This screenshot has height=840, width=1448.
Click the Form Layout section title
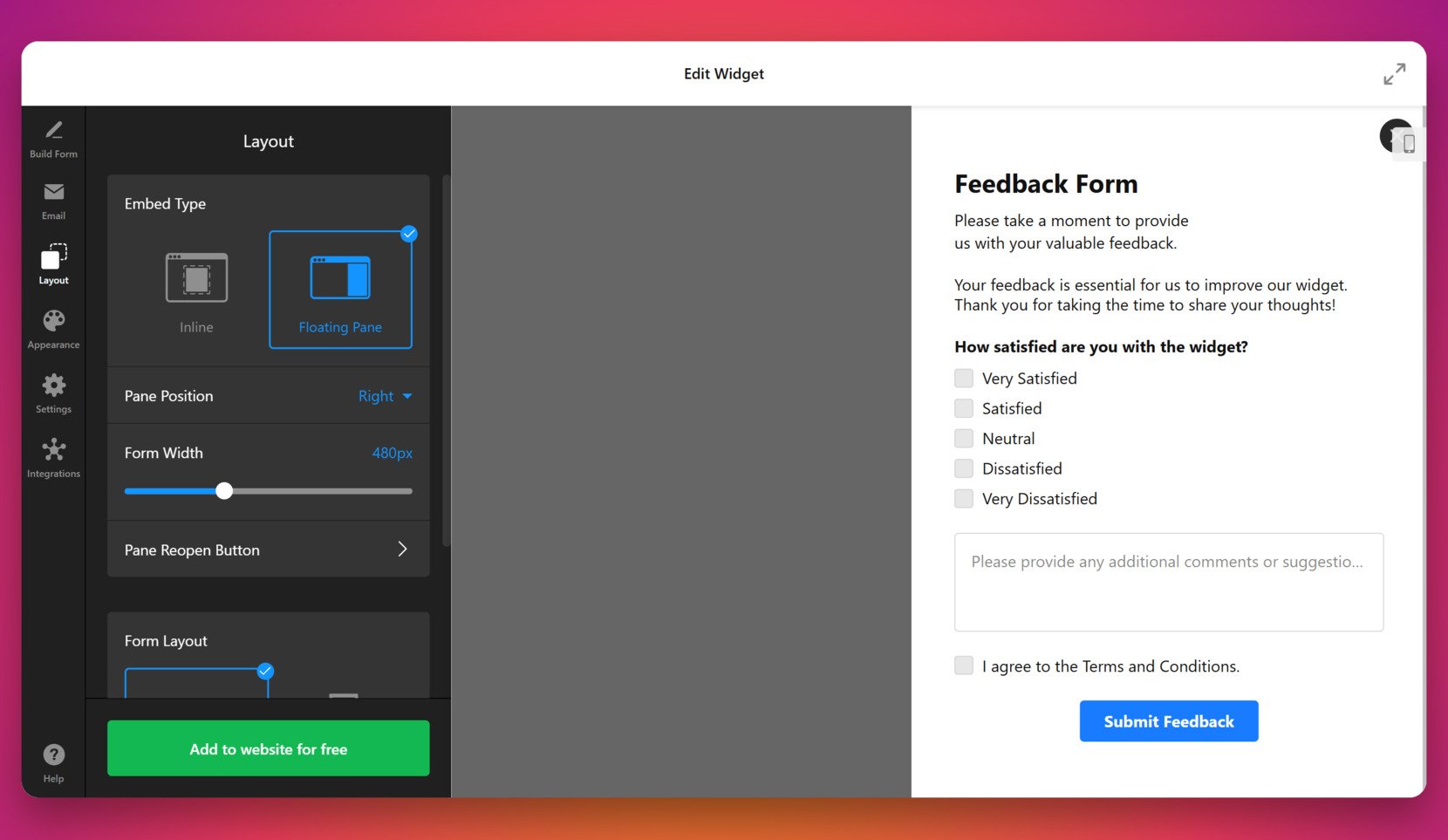[x=166, y=641]
